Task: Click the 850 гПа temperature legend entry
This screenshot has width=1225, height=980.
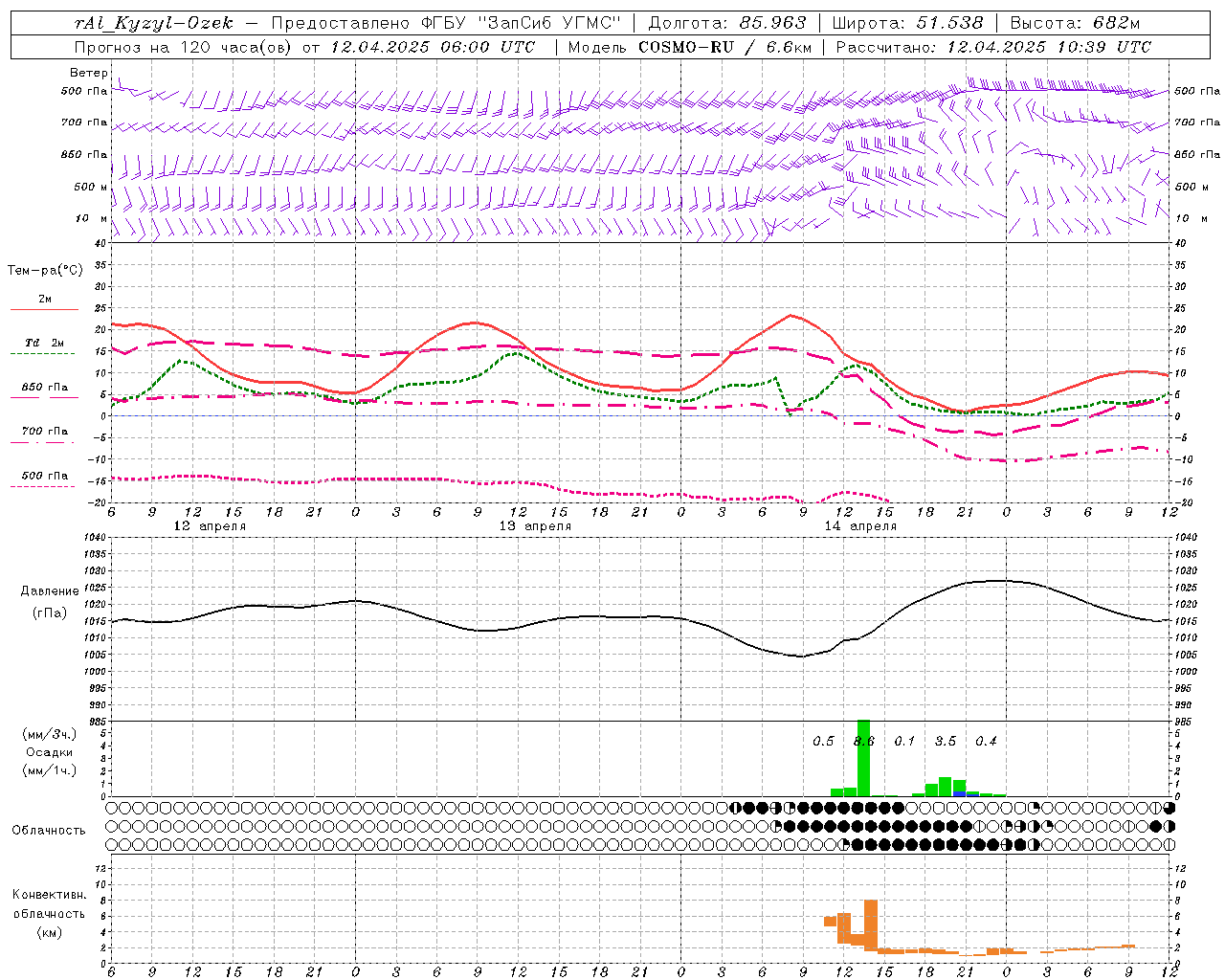Action: point(44,388)
